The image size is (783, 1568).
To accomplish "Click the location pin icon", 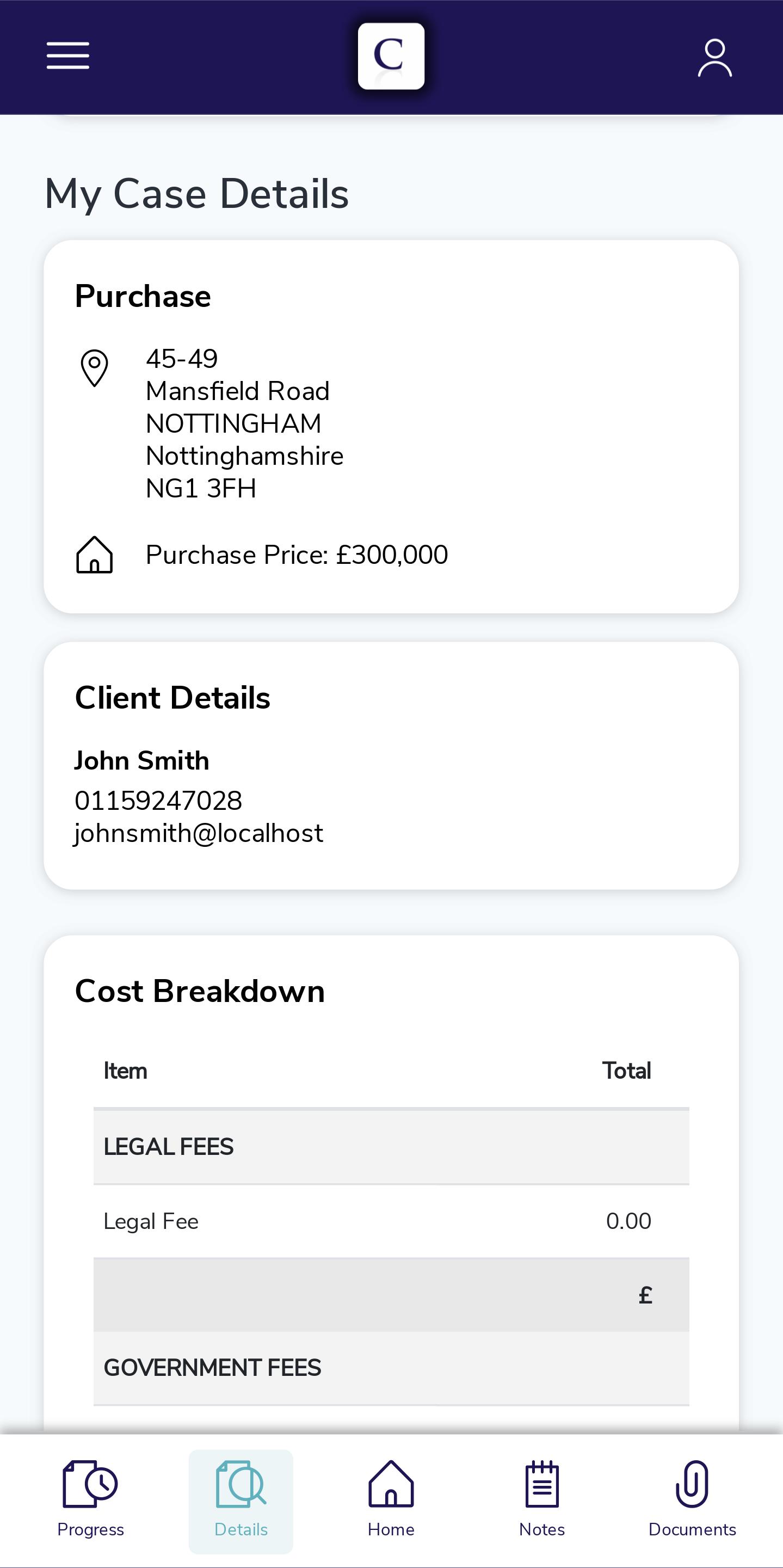I will click(94, 368).
